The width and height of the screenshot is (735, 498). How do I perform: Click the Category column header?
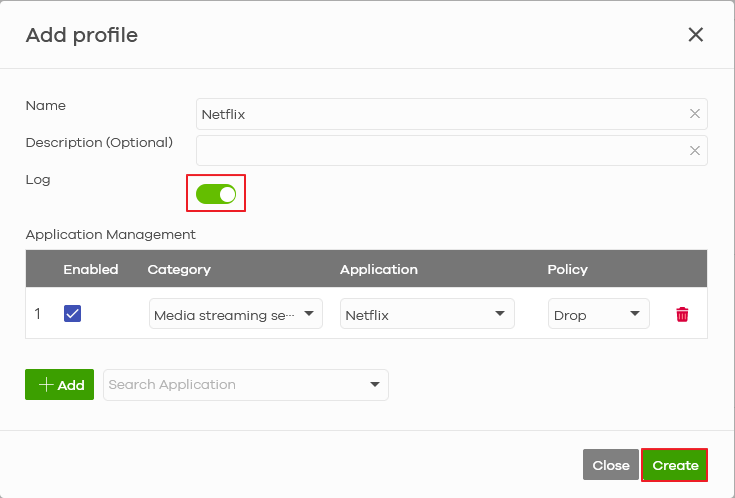(179, 269)
